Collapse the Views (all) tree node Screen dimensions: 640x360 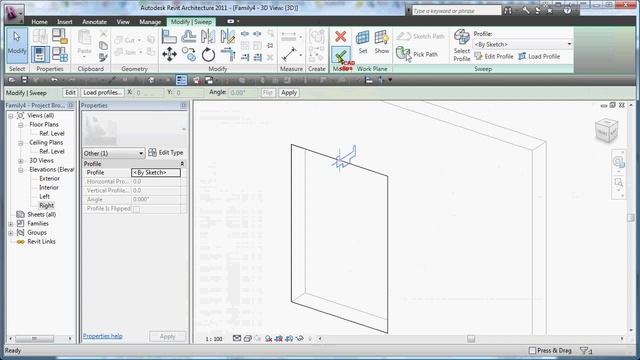click(11, 116)
